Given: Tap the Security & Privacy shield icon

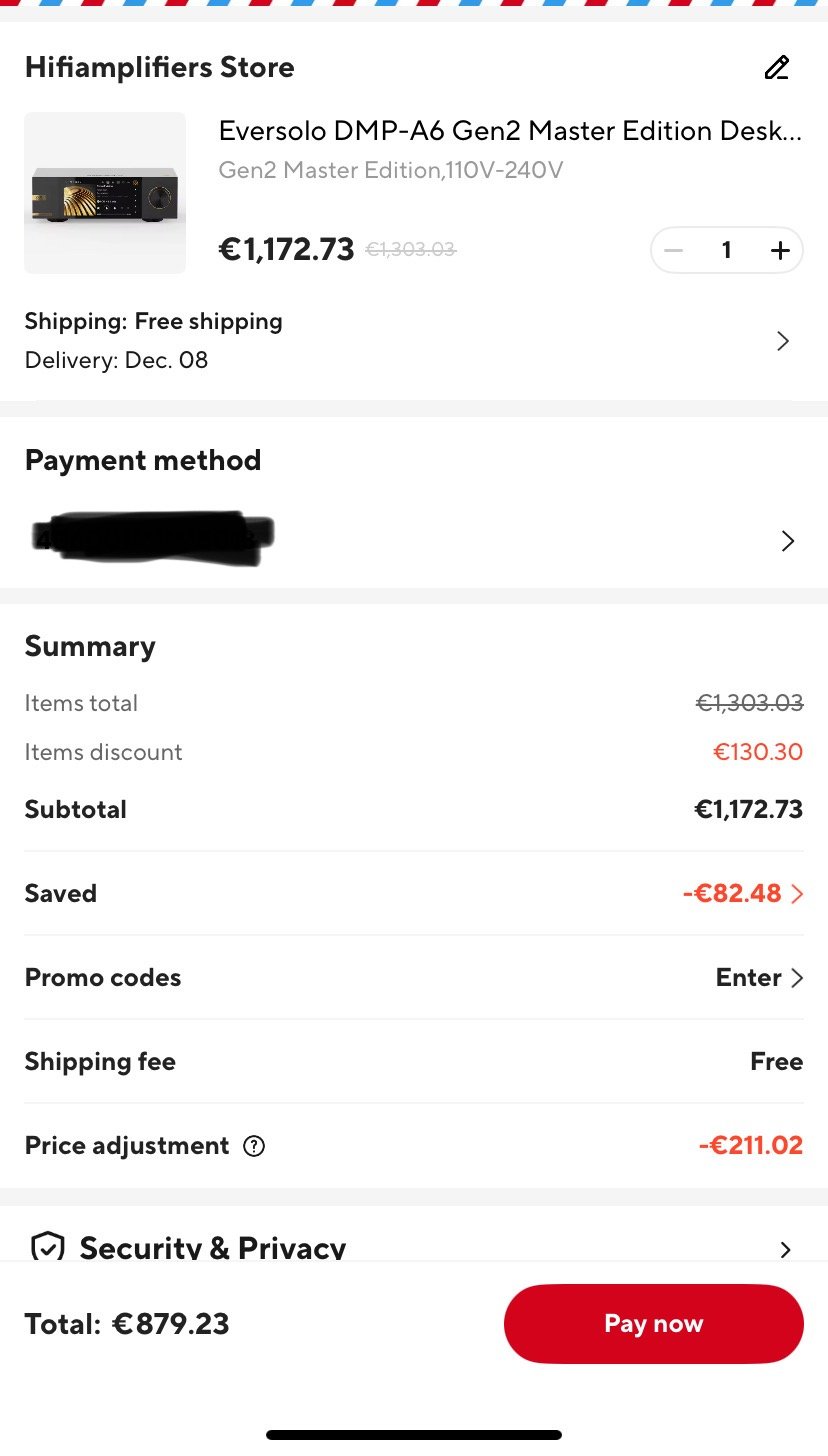Looking at the screenshot, I should pos(48,1247).
